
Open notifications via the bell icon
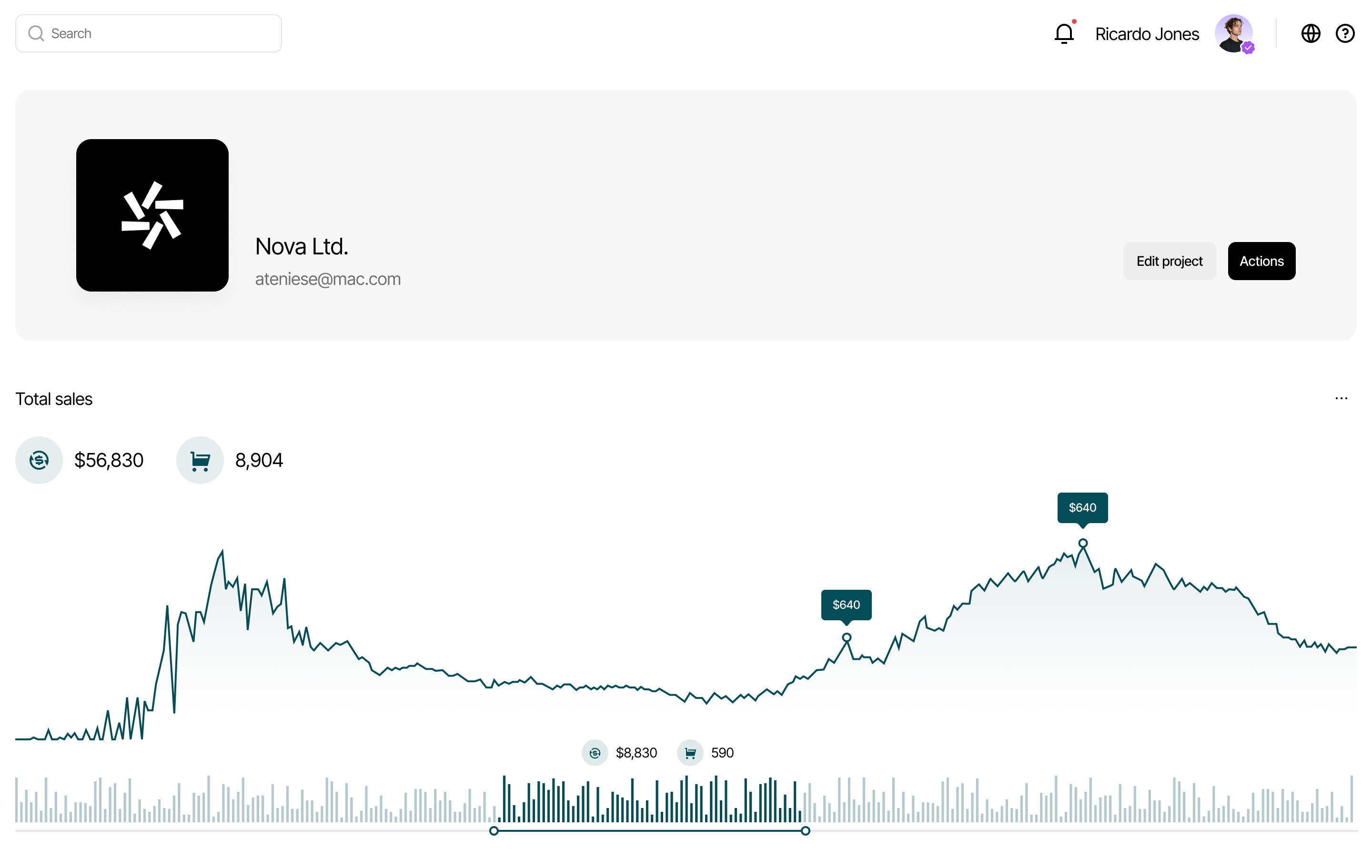[x=1064, y=34]
